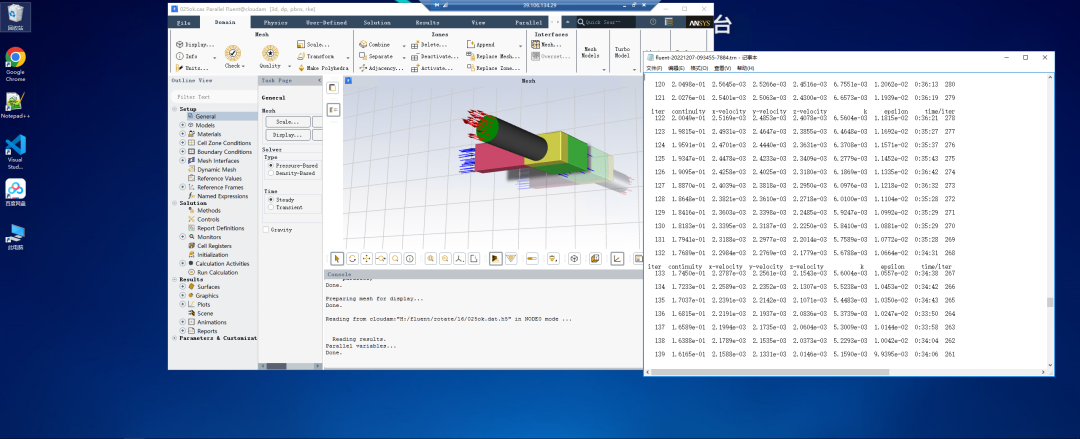The image size is (1080, 439).
Task: Expand Boundary Conditions node
Action: coord(183,152)
